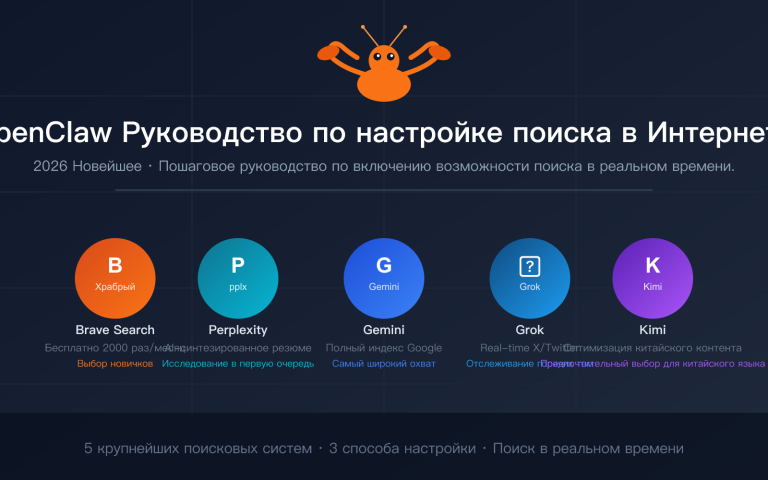768x480 pixels.
Task: Click the subtitle starting "2026 Новейшее"
Action: (384, 167)
